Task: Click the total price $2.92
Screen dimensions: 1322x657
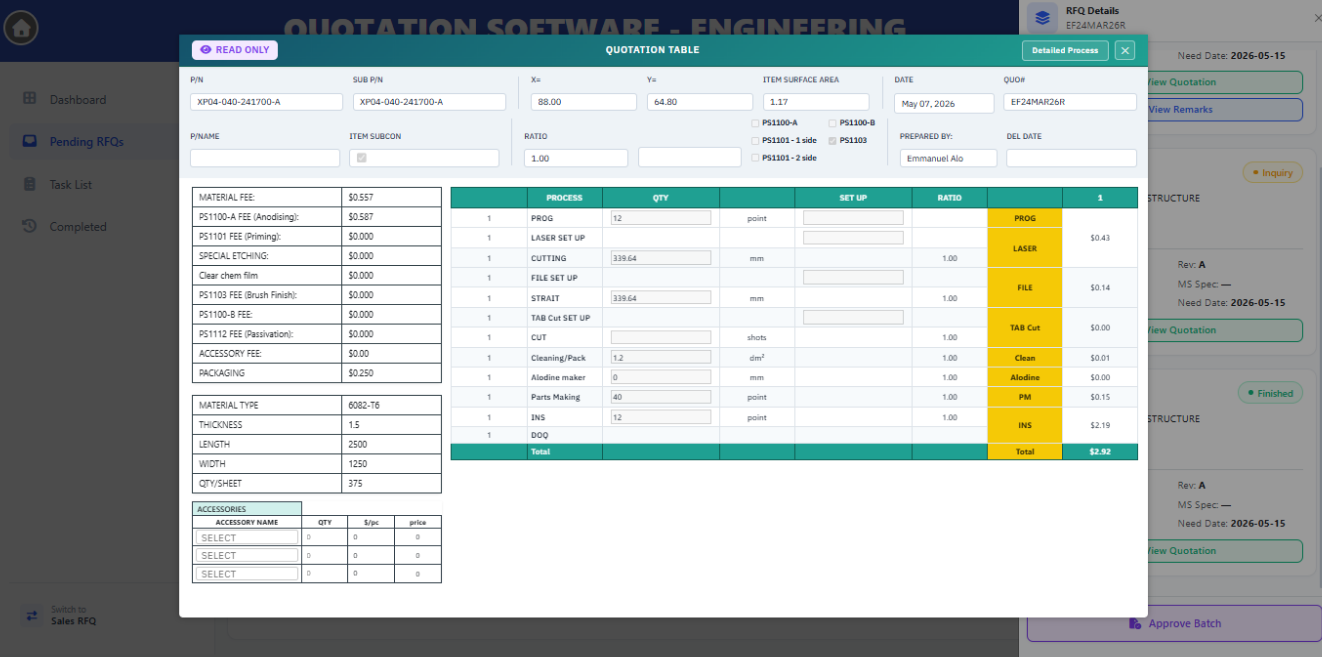Action: pyautogui.click(x=1100, y=452)
